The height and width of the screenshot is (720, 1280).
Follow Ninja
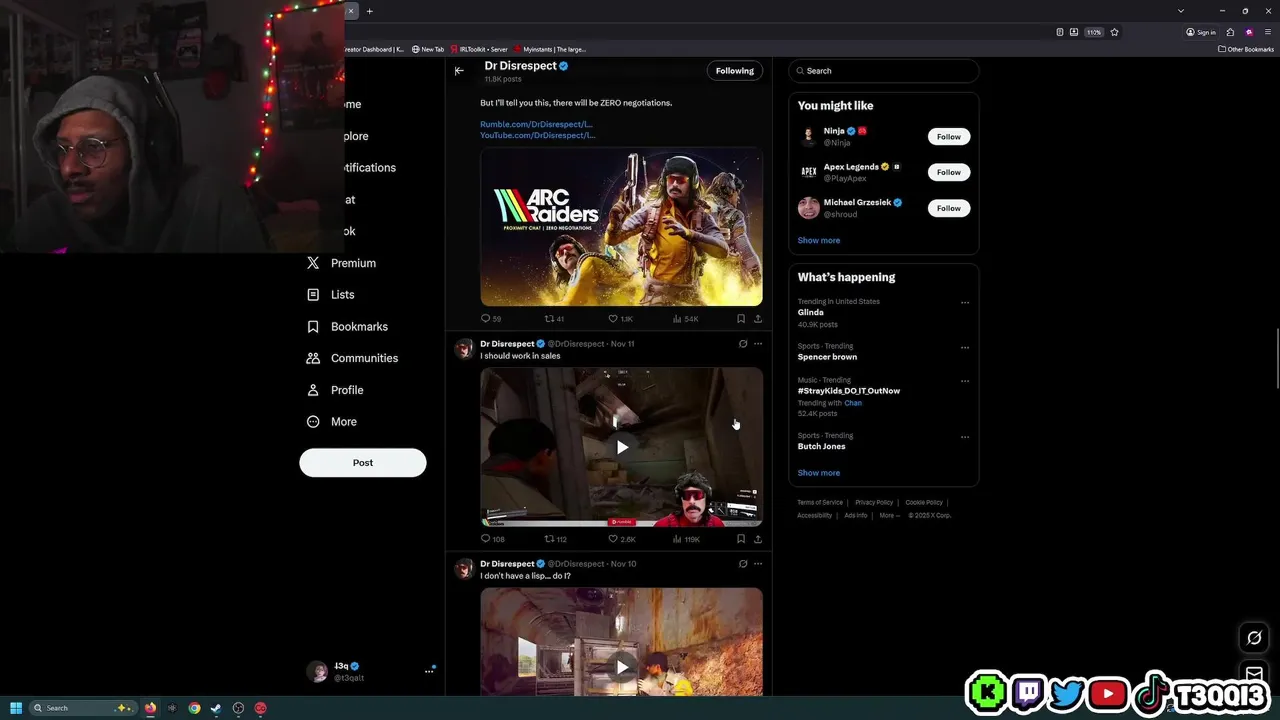point(948,137)
